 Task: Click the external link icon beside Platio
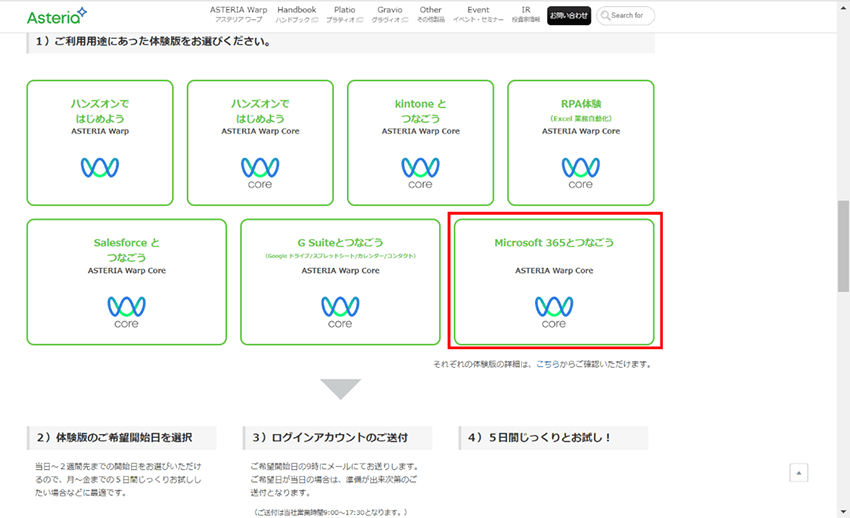tap(360, 20)
